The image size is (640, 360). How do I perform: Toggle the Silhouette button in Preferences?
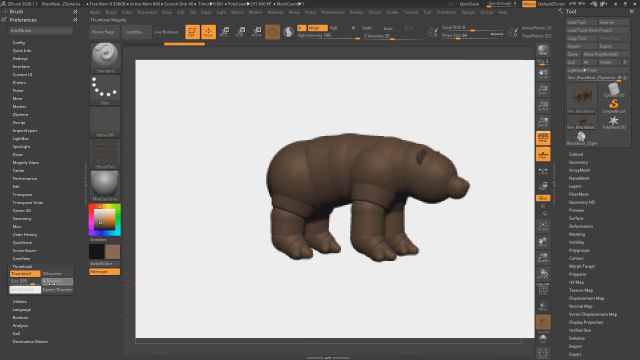click(57, 273)
